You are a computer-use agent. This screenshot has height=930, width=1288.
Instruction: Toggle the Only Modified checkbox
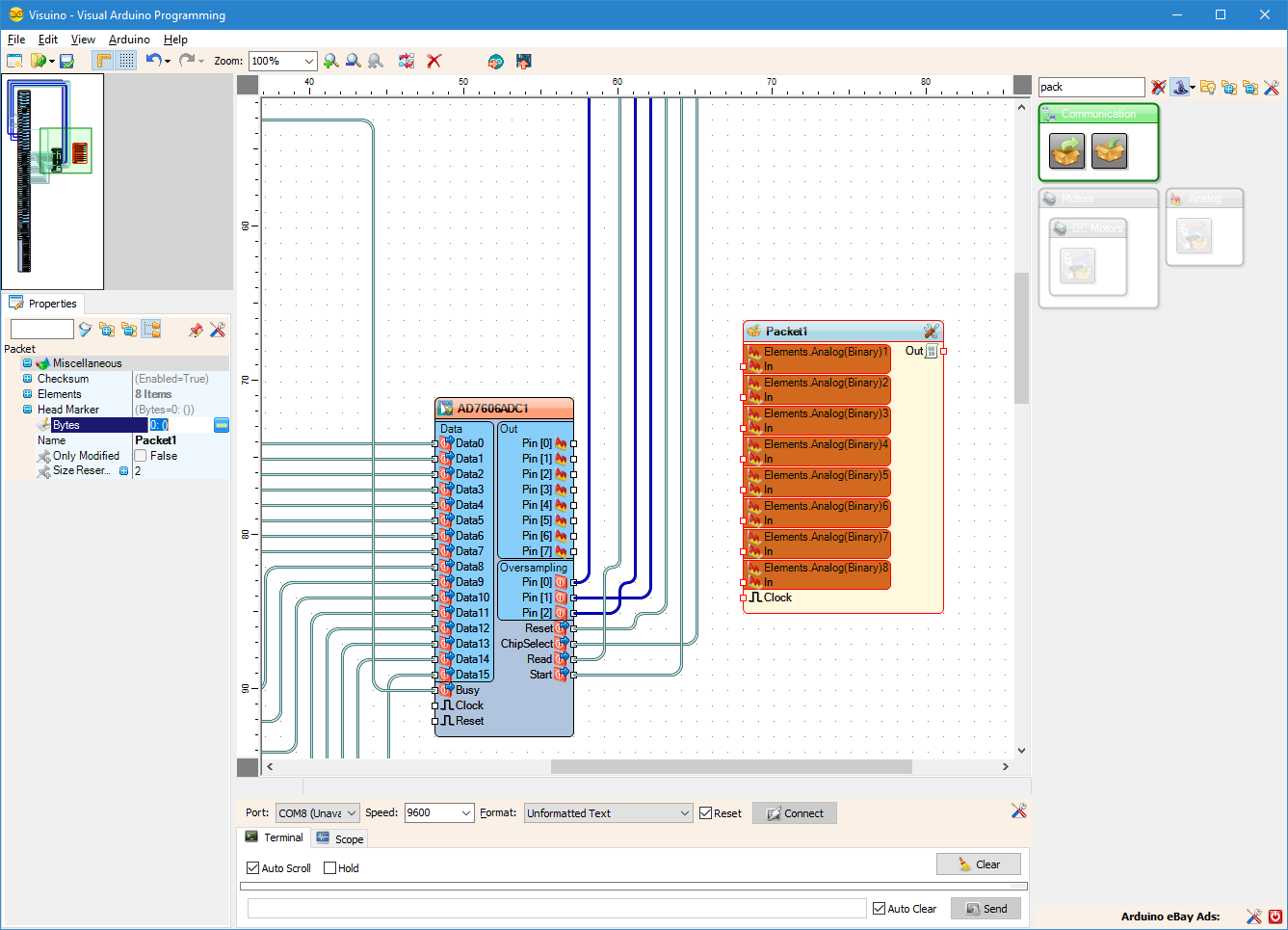141,456
